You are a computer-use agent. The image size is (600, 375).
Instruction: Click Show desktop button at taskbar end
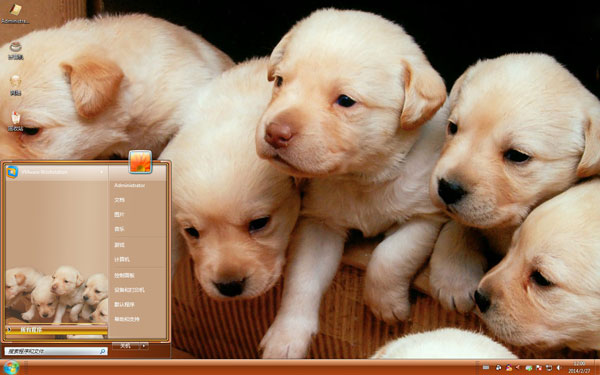[597, 367]
